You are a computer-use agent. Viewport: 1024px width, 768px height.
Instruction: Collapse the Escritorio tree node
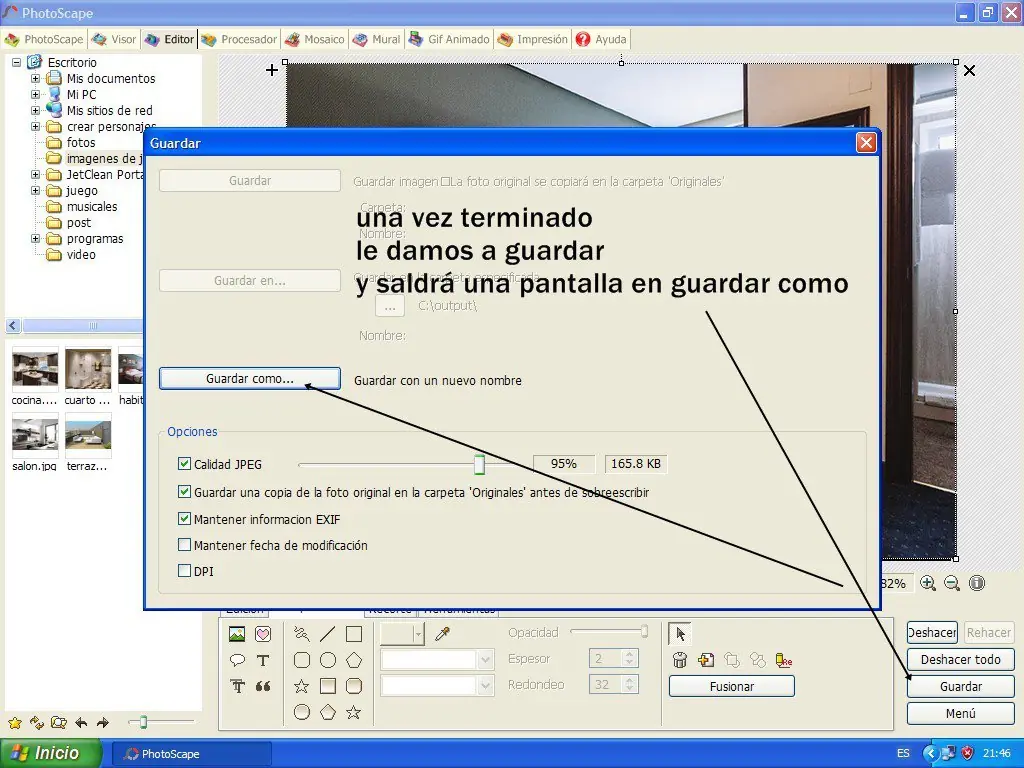tap(16, 63)
